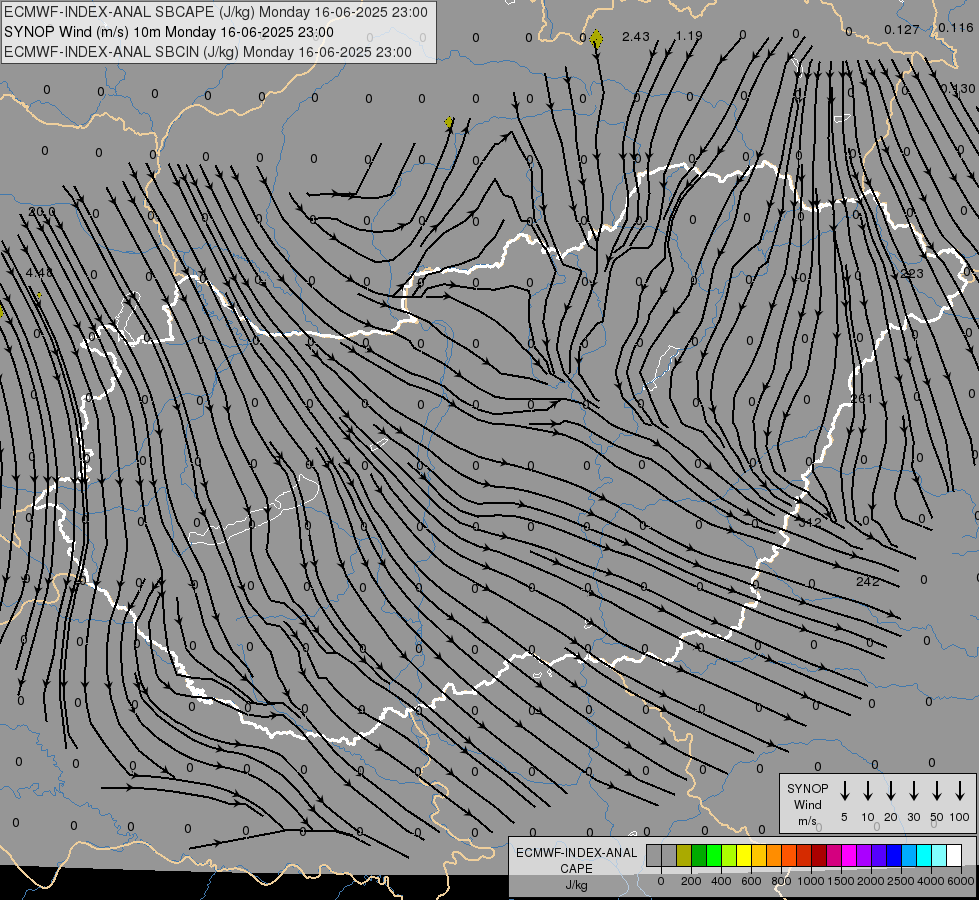Click the map value 261
The image size is (979, 900).
coord(862,398)
